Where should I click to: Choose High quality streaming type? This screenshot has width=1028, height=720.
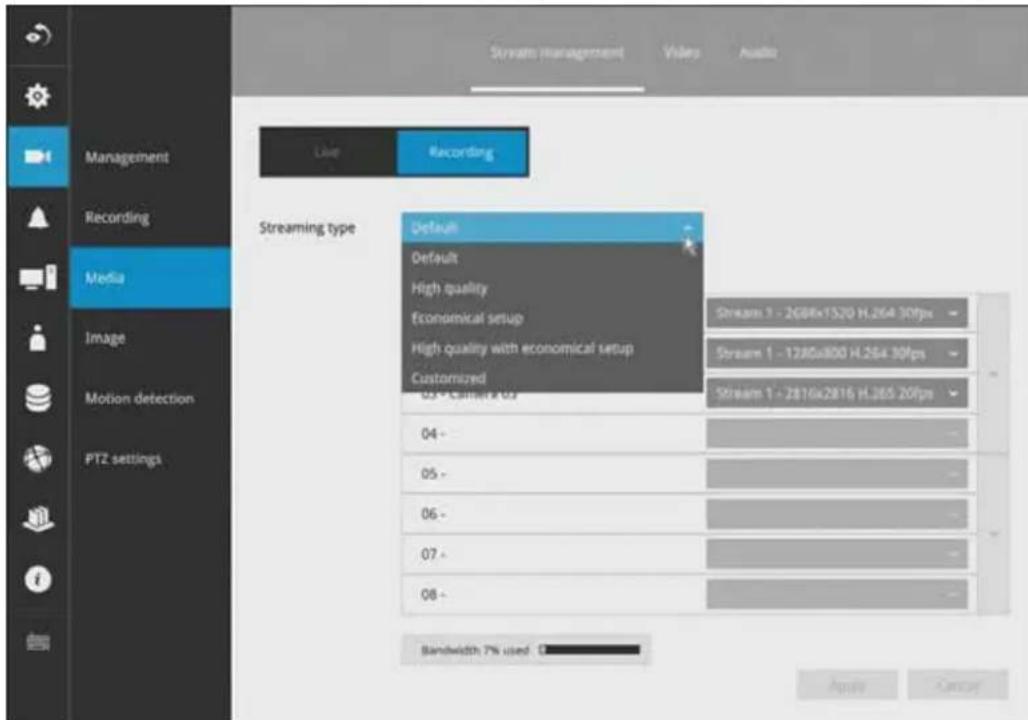pyautogui.click(x=552, y=288)
